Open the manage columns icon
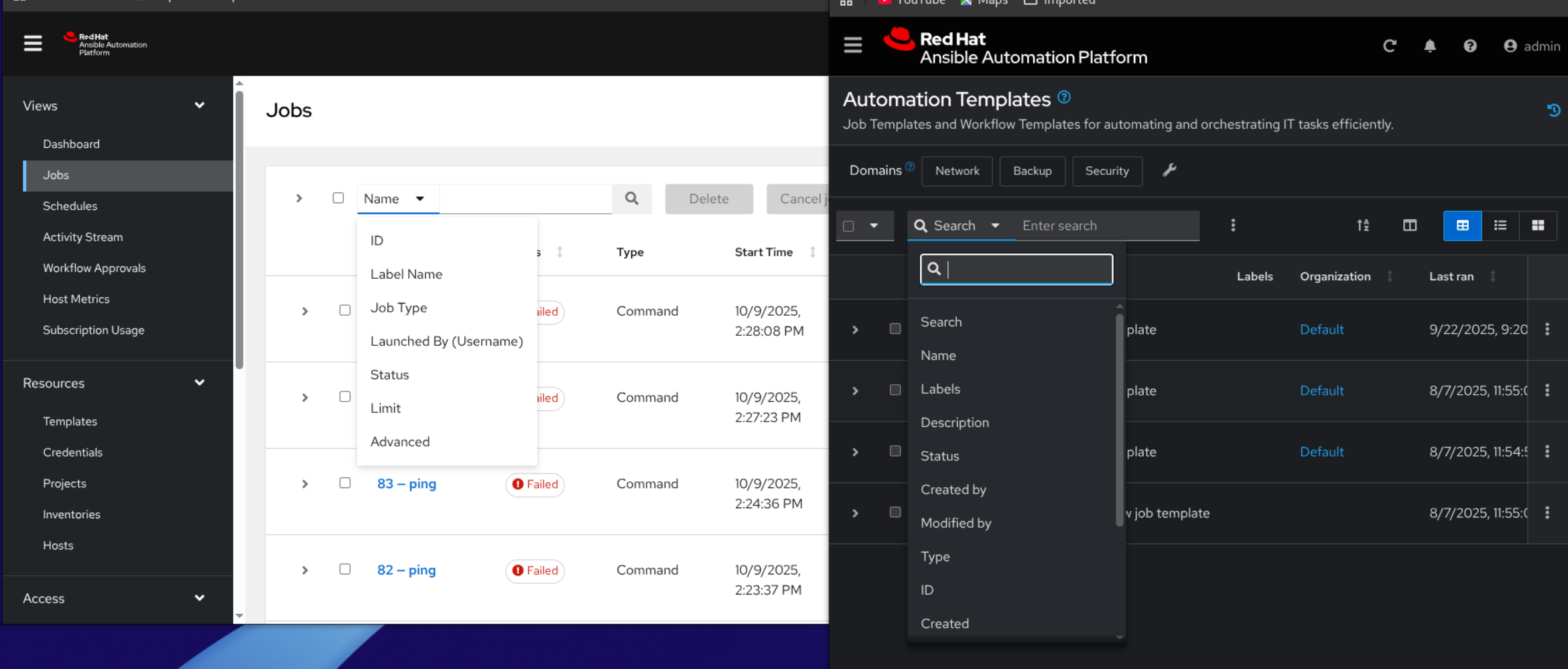The width and height of the screenshot is (1568, 669). click(1410, 225)
